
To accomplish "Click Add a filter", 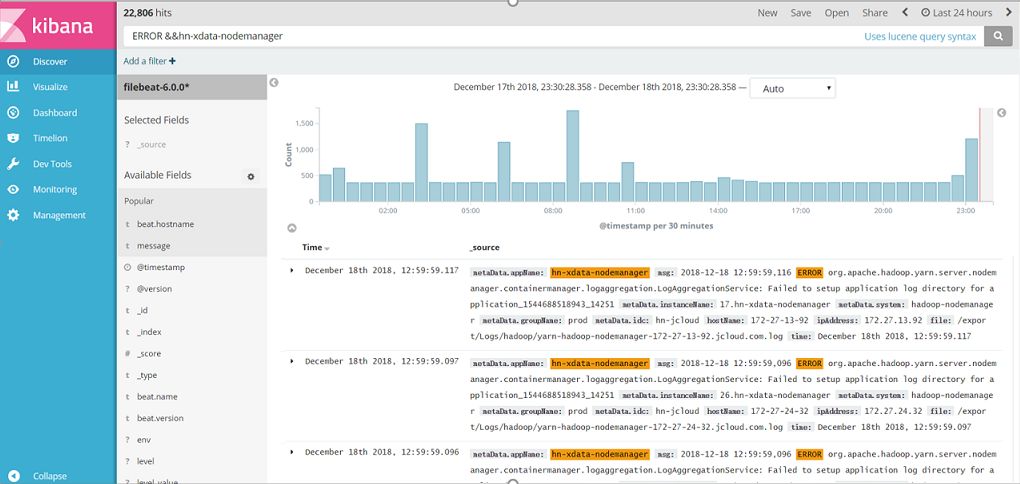I will pos(150,61).
